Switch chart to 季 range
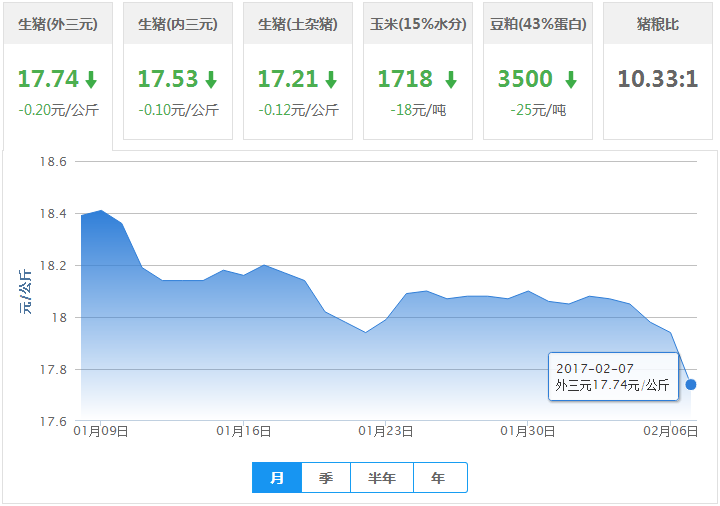 (x=326, y=478)
